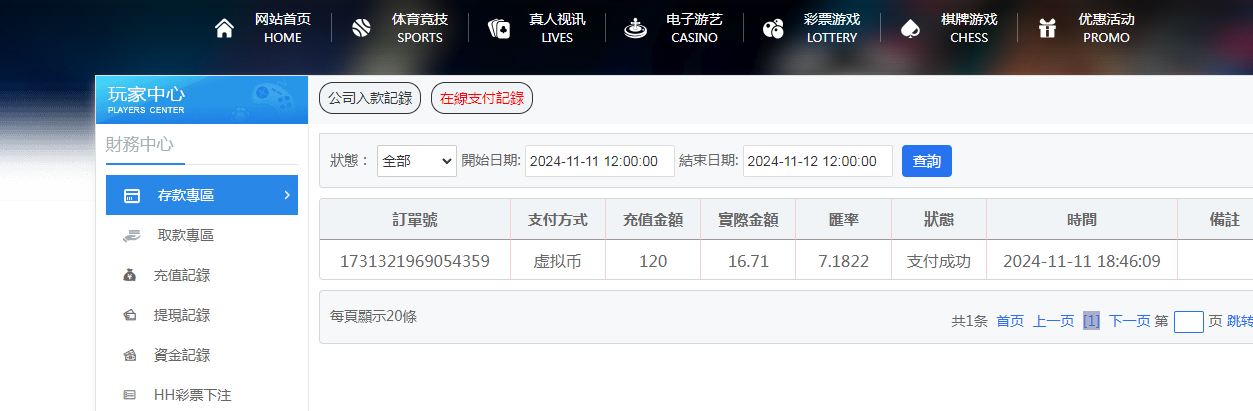Open 取款專區 withdrawal section in sidebar

(x=185, y=235)
